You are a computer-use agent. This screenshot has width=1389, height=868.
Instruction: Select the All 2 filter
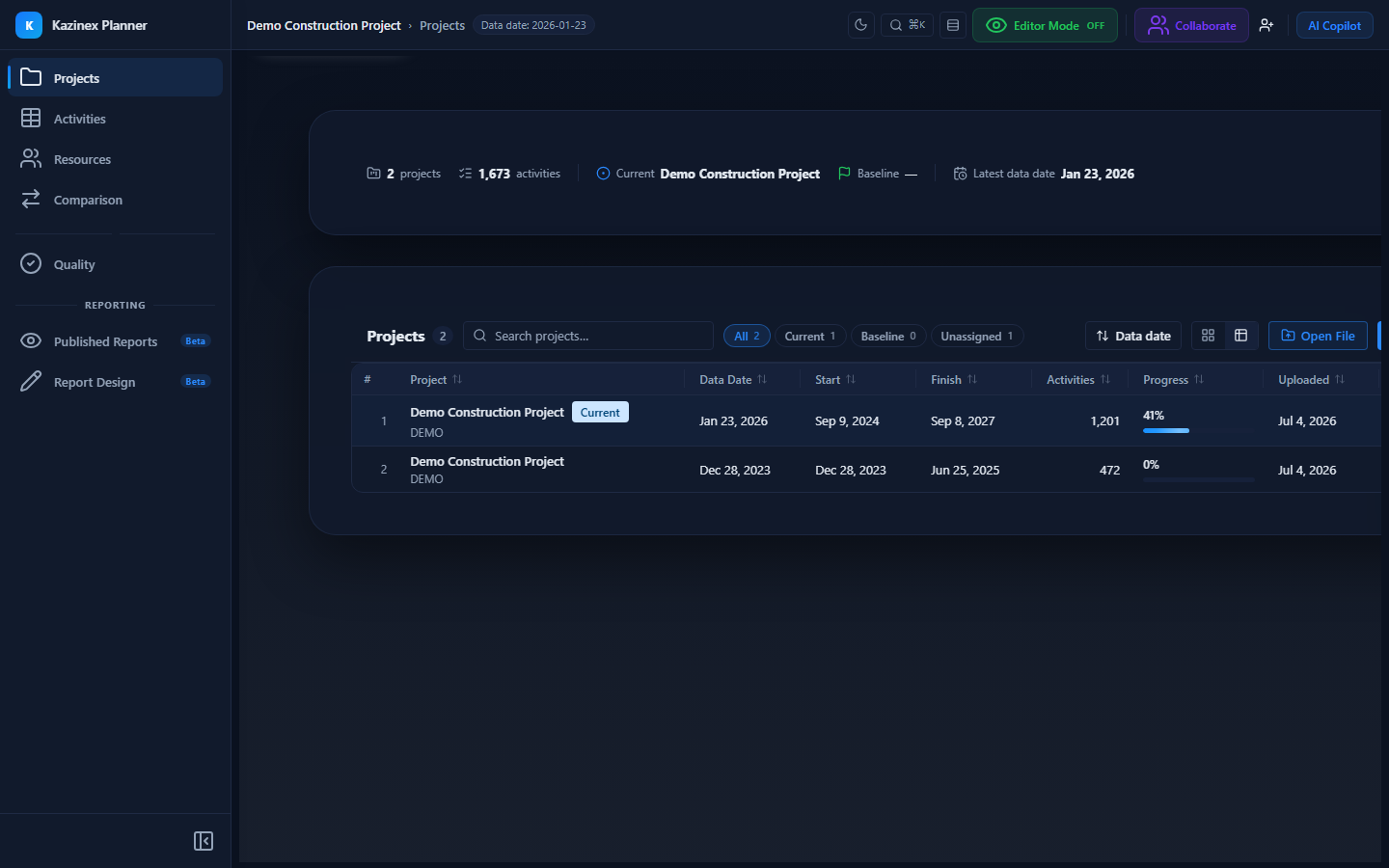click(x=747, y=336)
